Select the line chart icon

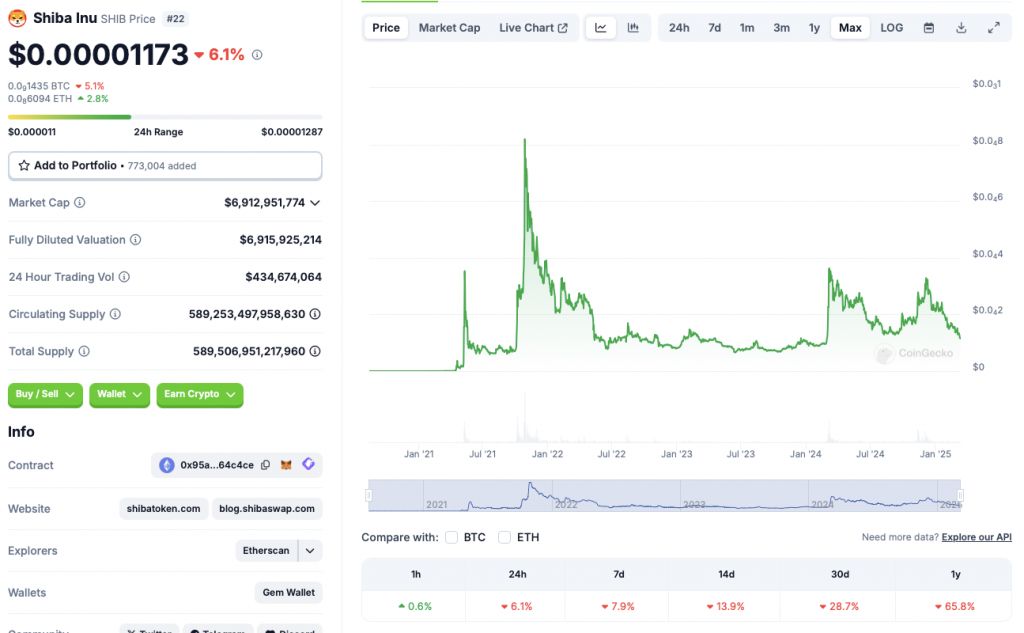coord(601,27)
